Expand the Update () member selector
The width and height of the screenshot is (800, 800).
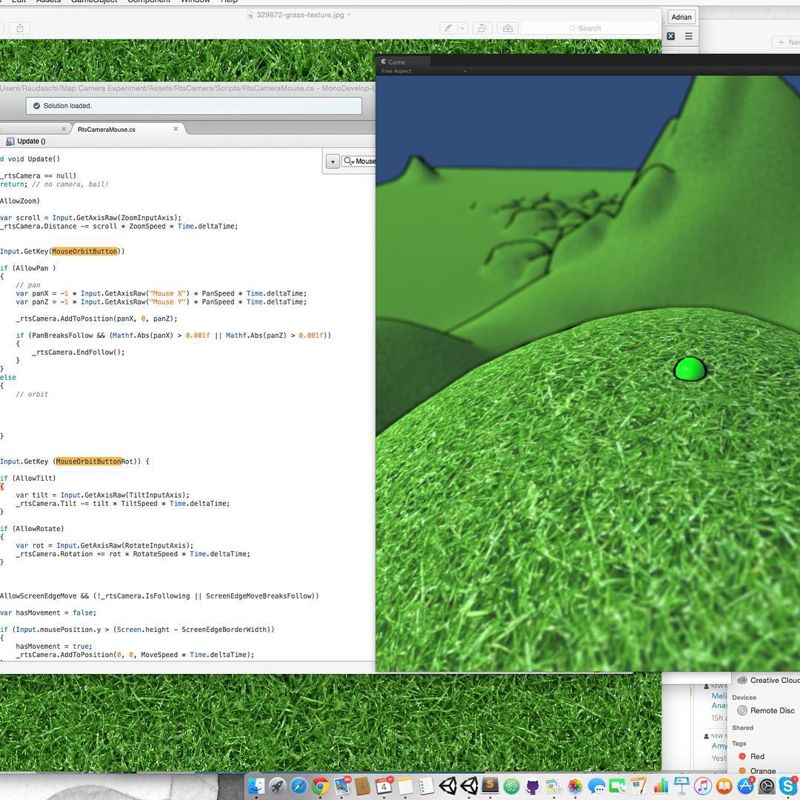coord(30,142)
